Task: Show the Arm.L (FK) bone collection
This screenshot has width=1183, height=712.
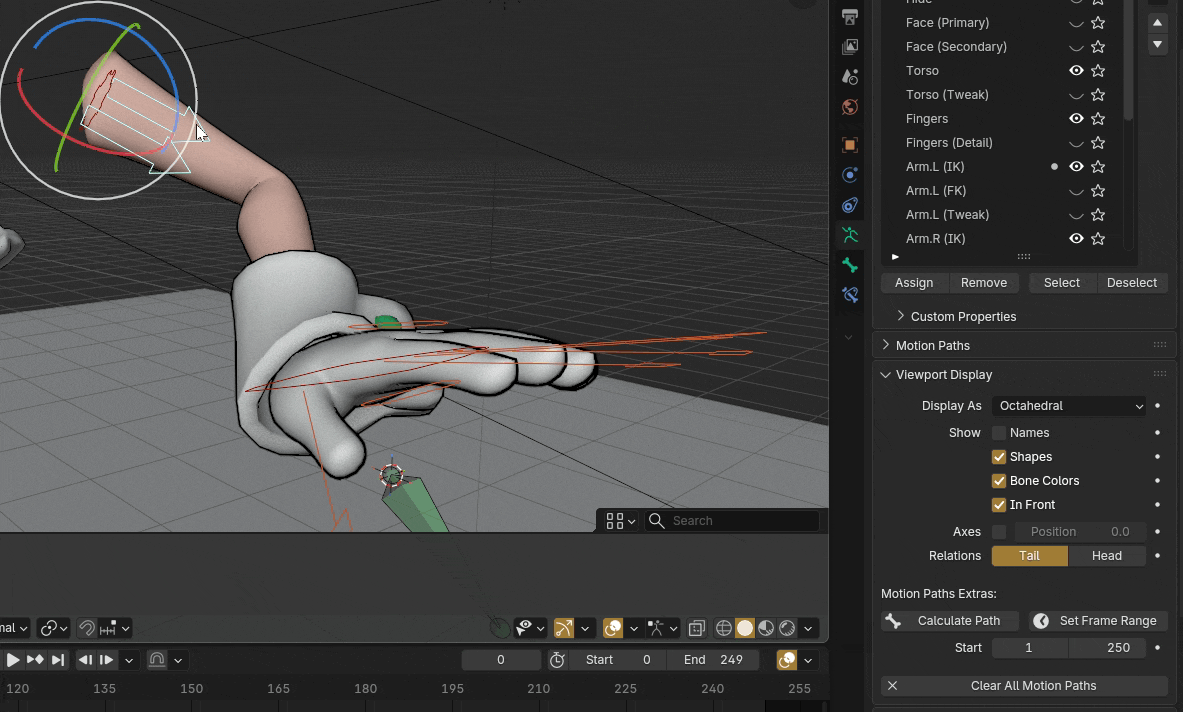Action: (1077, 192)
